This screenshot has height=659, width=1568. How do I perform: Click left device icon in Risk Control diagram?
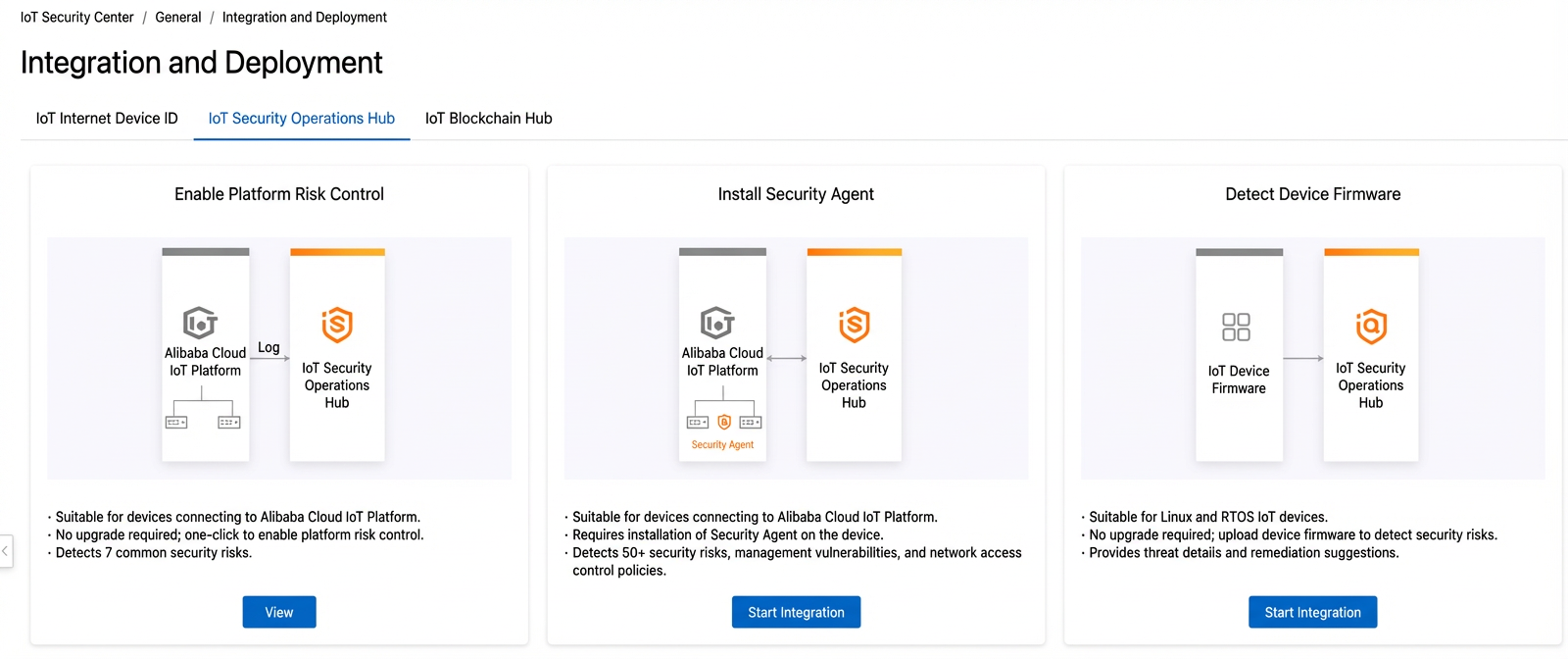(x=176, y=423)
